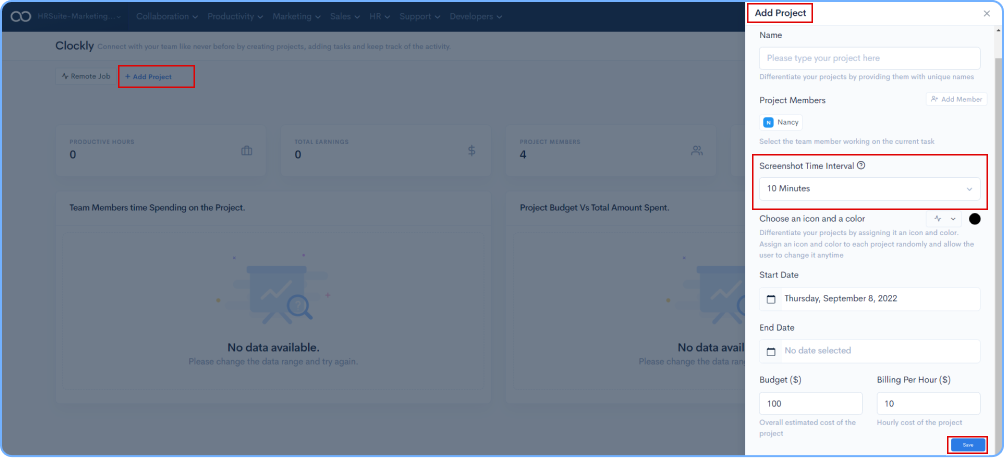
Task: Pick the black project color swatch
Action: pos(974,218)
